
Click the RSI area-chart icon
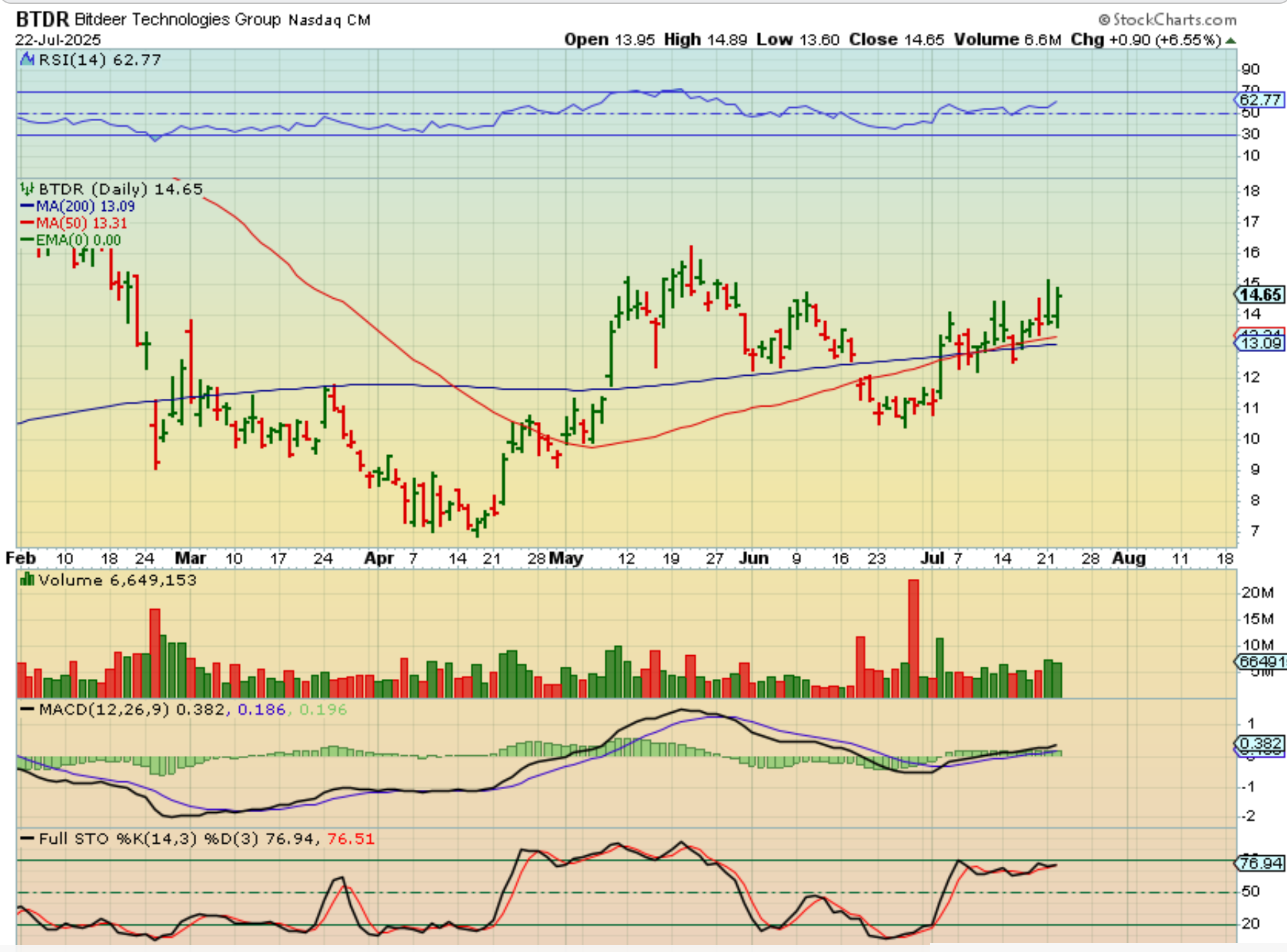pyautogui.click(x=27, y=60)
